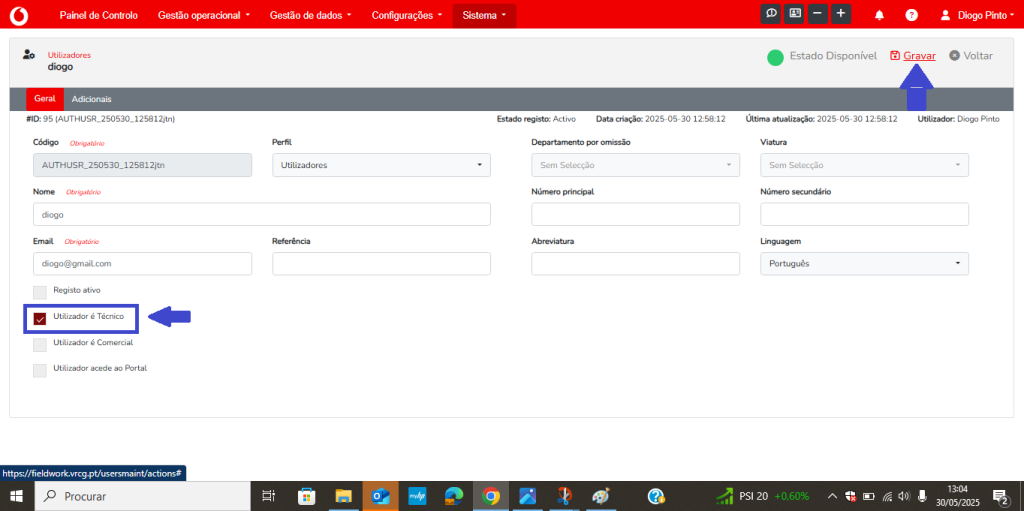Show hidden system tray icons chevron
1024x511 pixels.
click(833, 496)
